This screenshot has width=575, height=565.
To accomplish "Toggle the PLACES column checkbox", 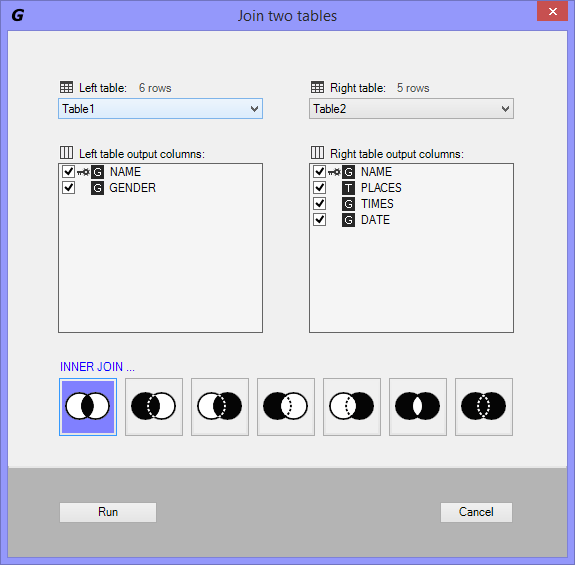I will coord(319,187).
